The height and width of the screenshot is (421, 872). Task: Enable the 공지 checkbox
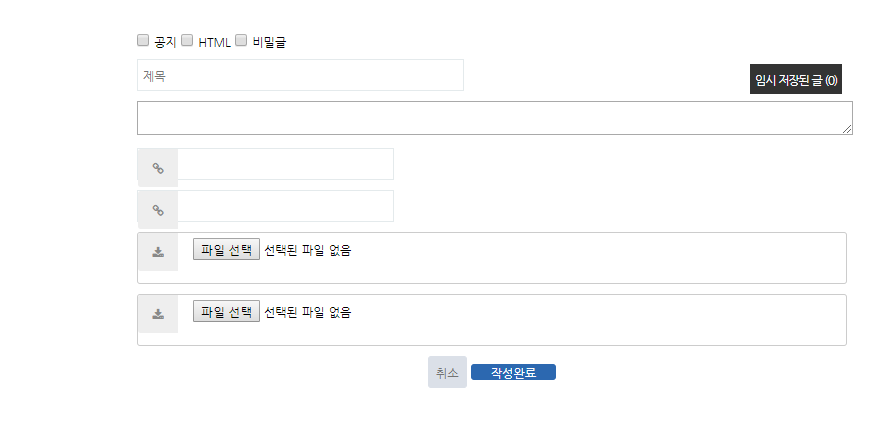pos(143,41)
